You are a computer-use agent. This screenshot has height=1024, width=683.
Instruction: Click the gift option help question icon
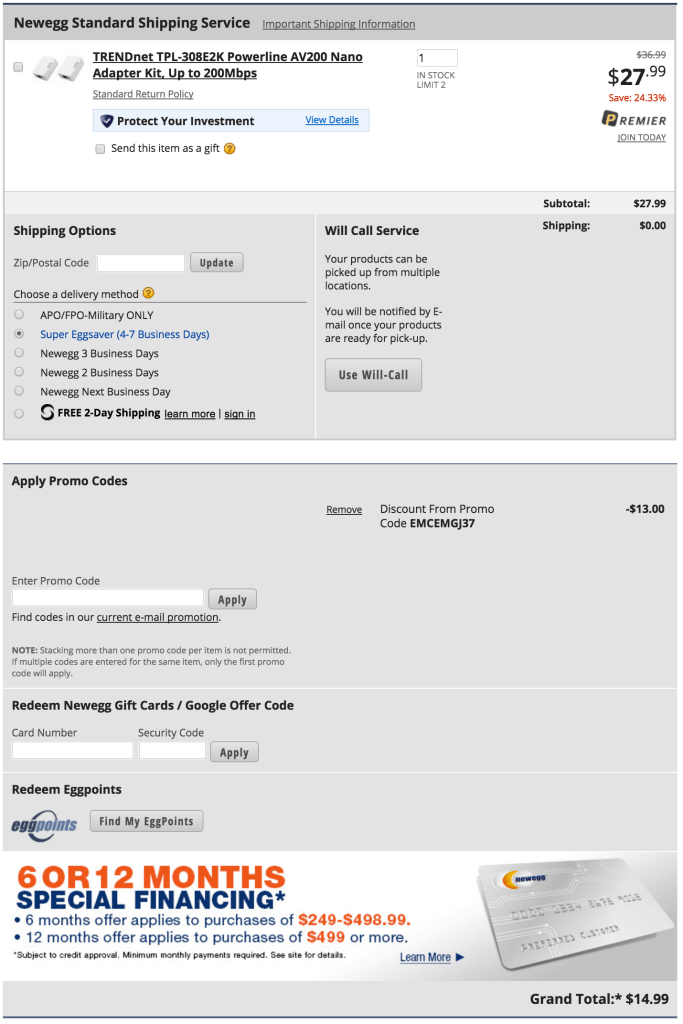229,149
